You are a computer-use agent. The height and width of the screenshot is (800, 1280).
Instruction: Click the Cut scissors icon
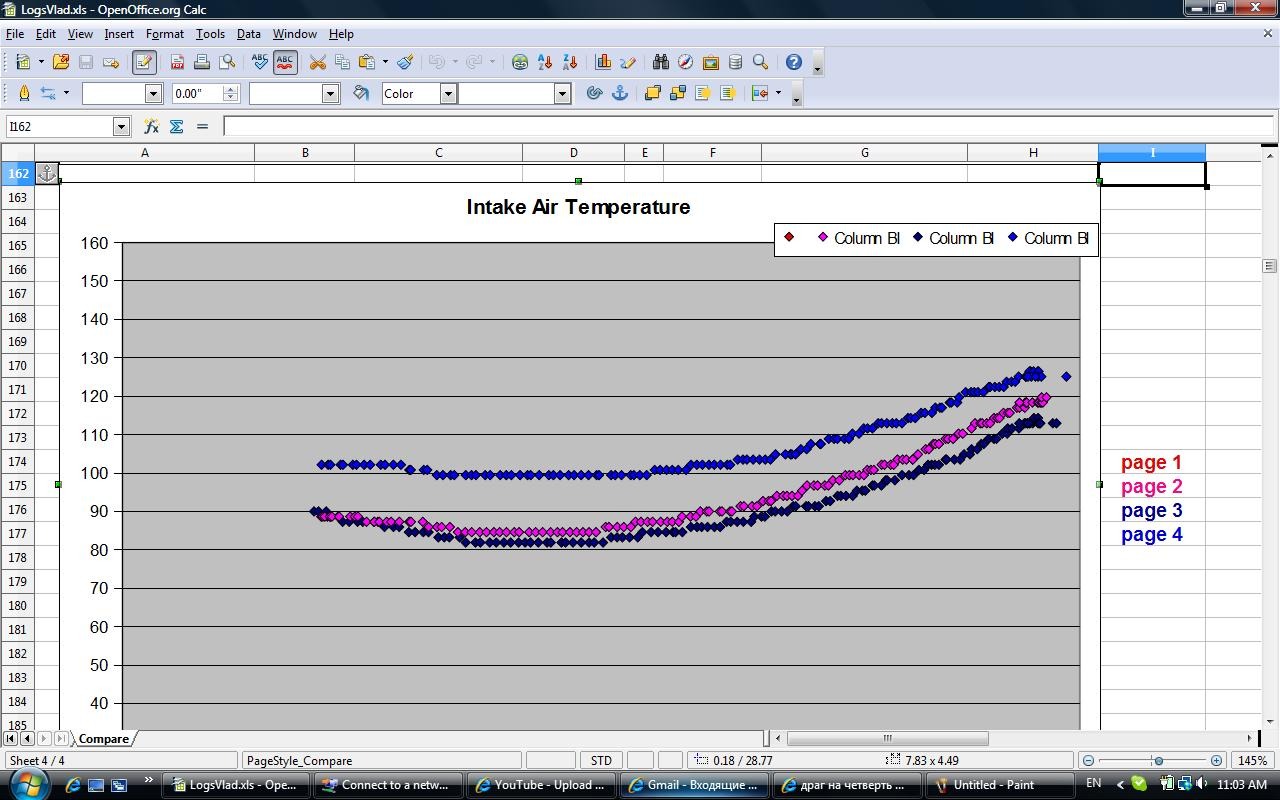click(x=318, y=62)
